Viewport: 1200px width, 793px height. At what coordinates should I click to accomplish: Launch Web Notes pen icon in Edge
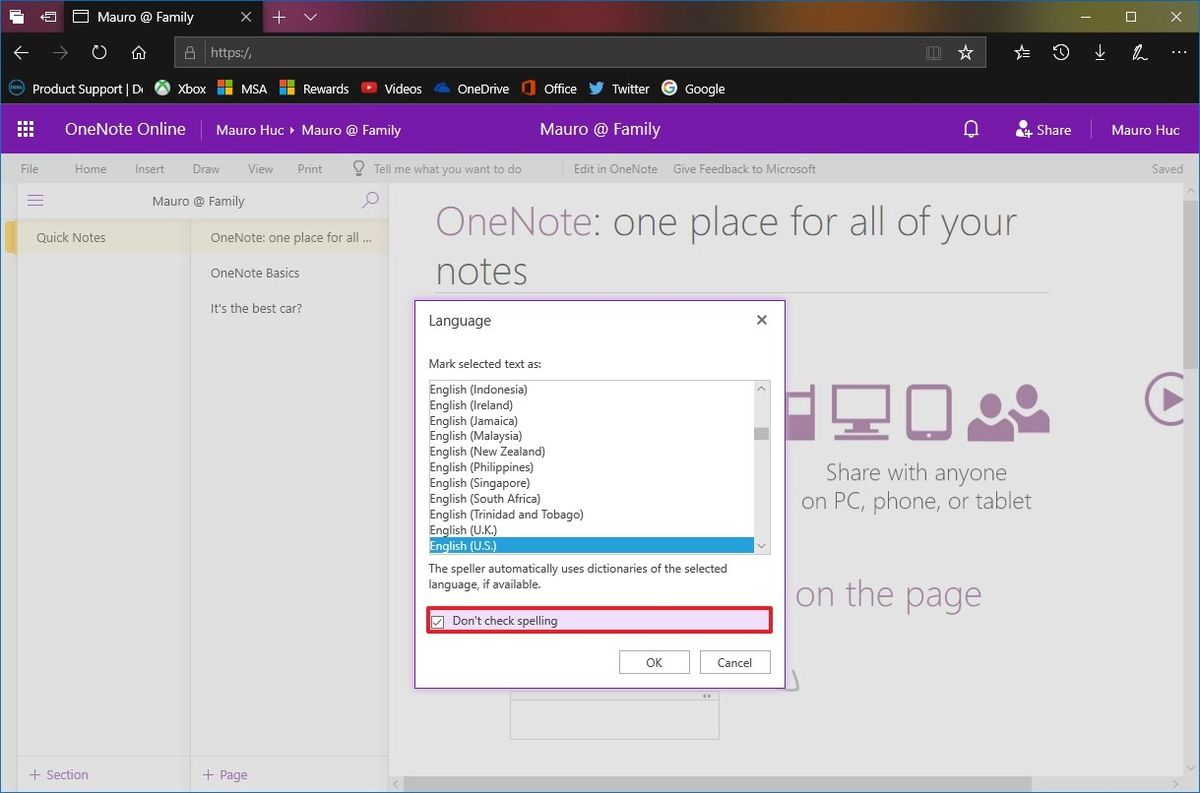pos(1139,52)
